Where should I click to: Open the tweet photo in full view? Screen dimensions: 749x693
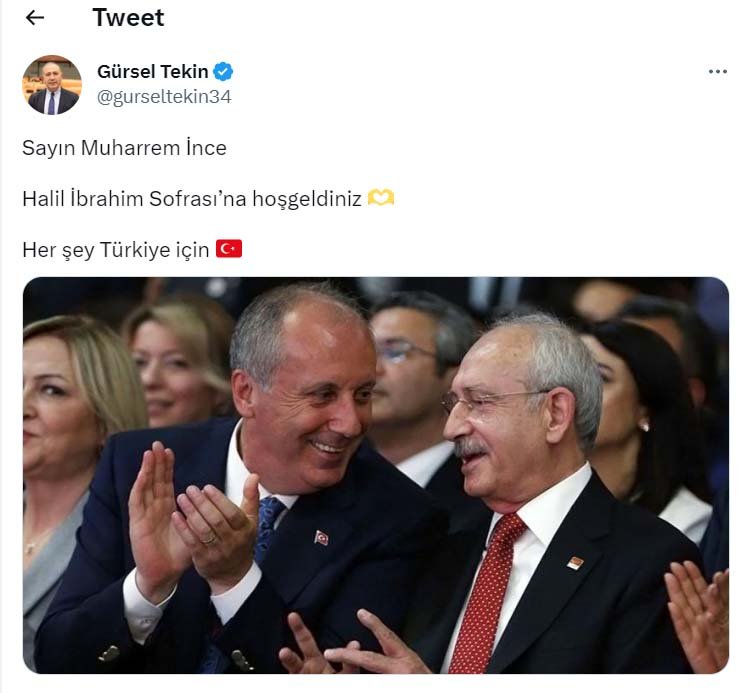click(376, 475)
